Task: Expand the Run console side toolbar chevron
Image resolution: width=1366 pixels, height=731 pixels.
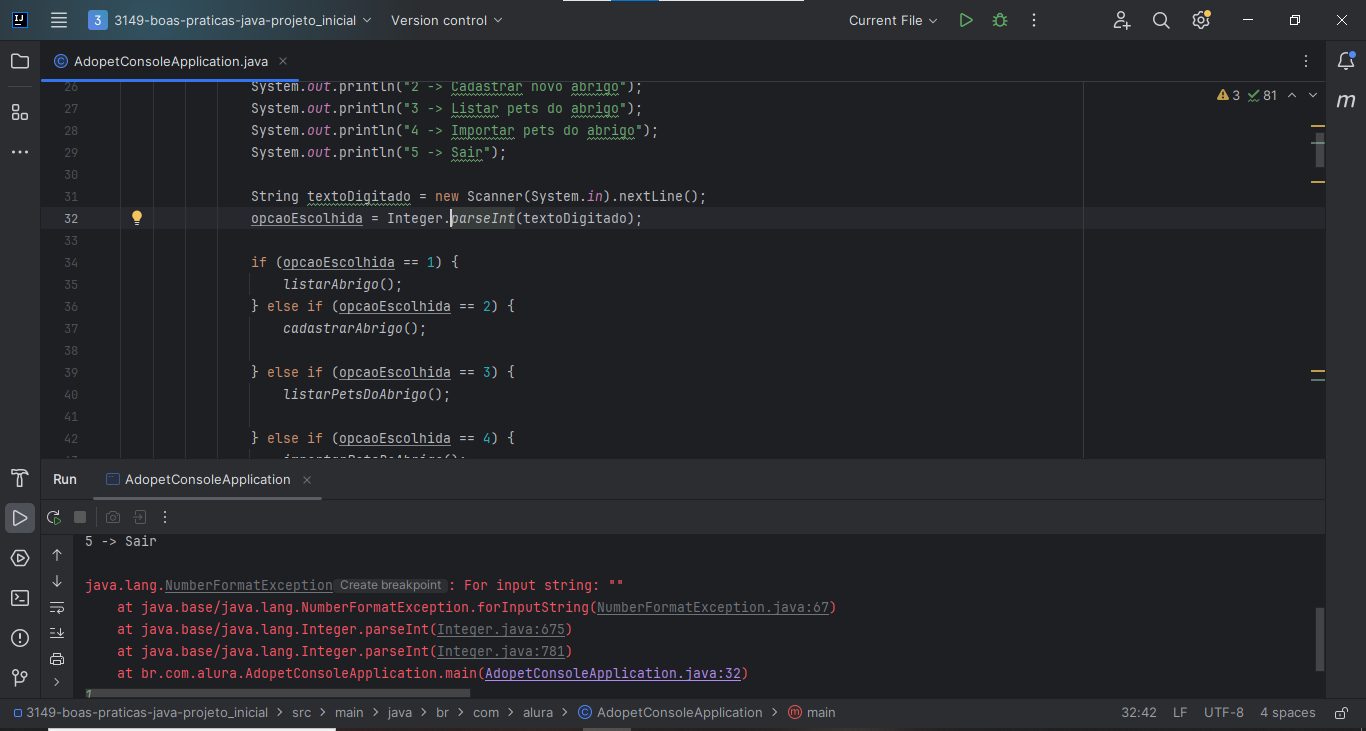Action: point(57,682)
